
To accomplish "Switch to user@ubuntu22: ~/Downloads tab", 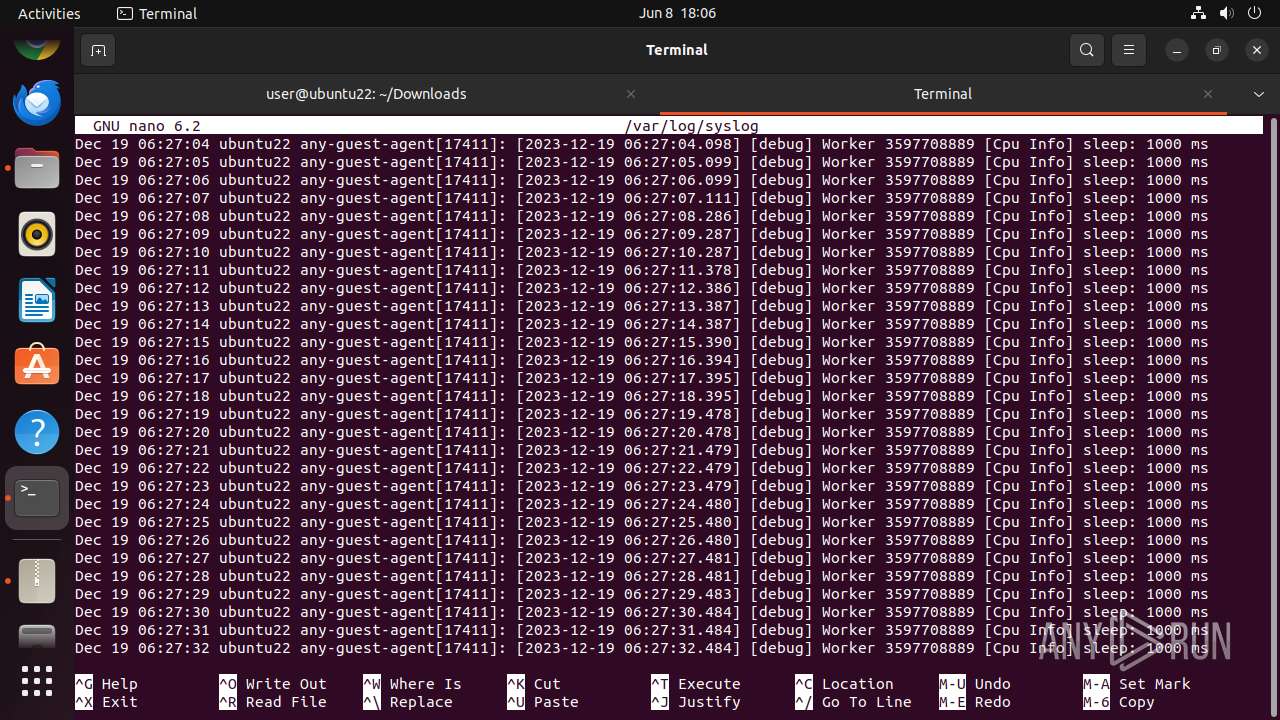I will [x=366, y=94].
